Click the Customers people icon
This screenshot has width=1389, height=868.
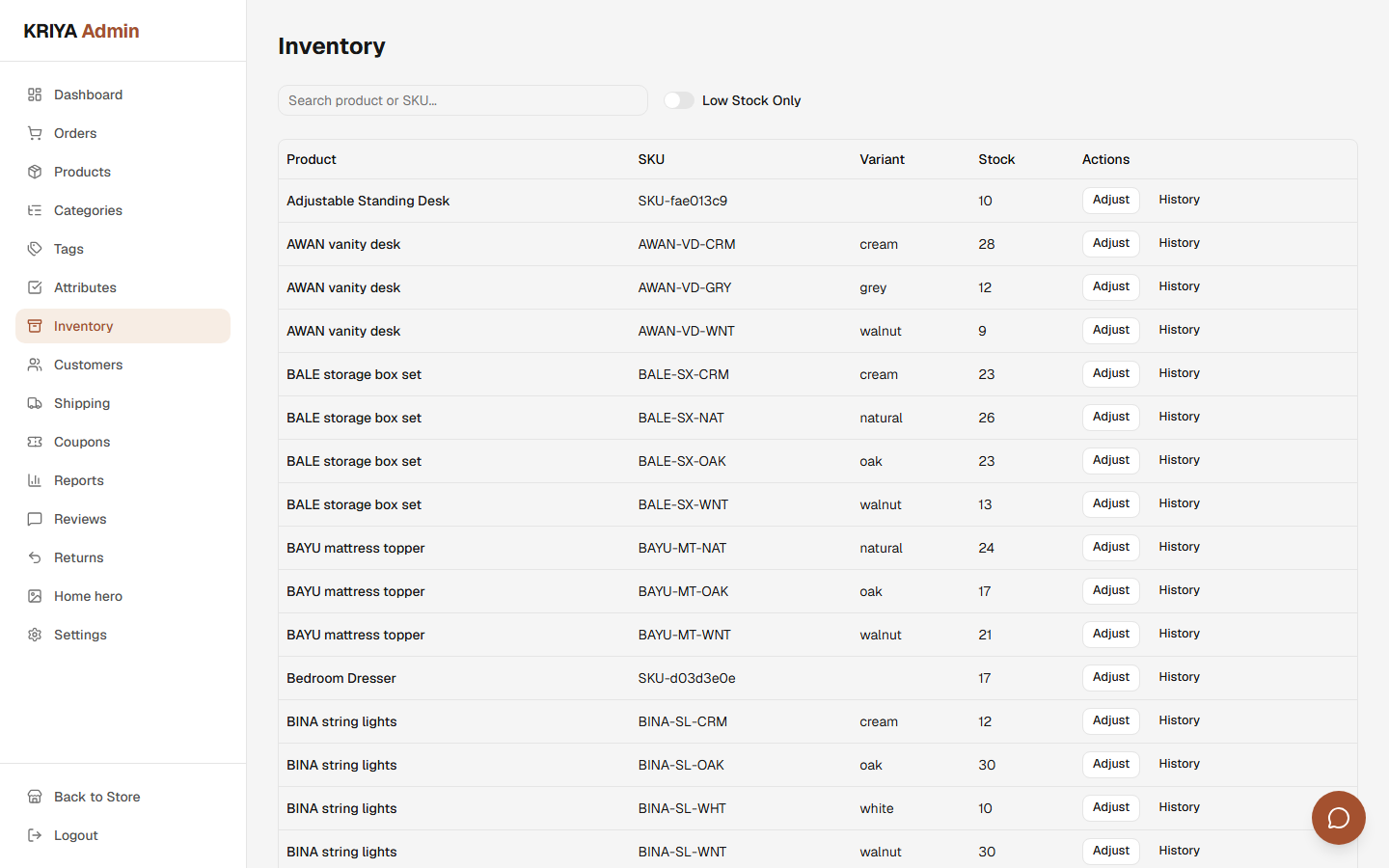35,365
